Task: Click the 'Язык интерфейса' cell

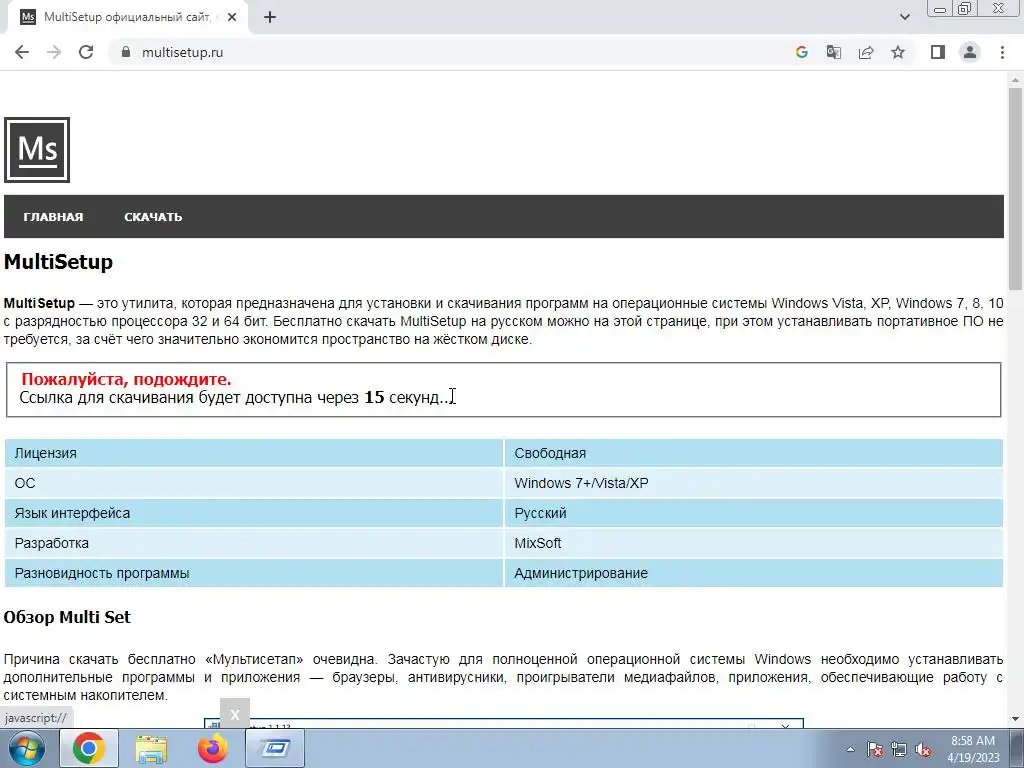Action: click(x=253, y=513)
